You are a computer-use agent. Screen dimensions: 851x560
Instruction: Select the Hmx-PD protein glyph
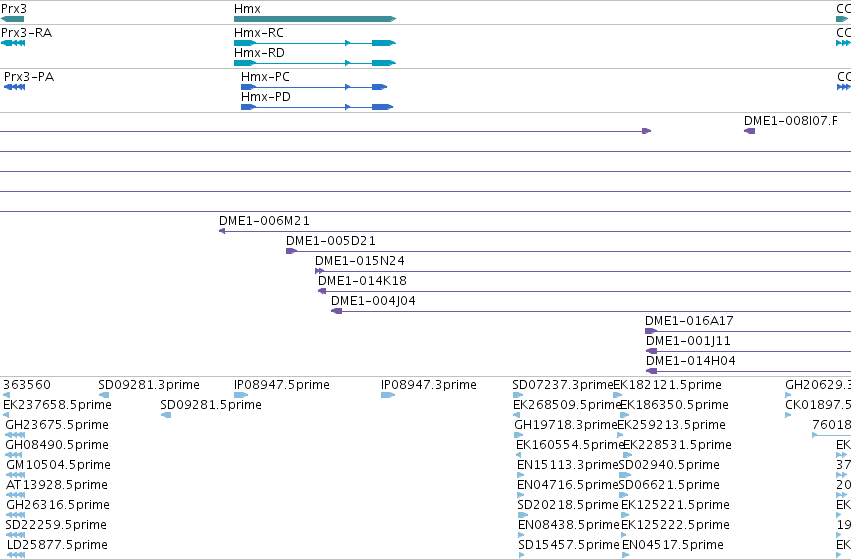[x=317, y=107]
